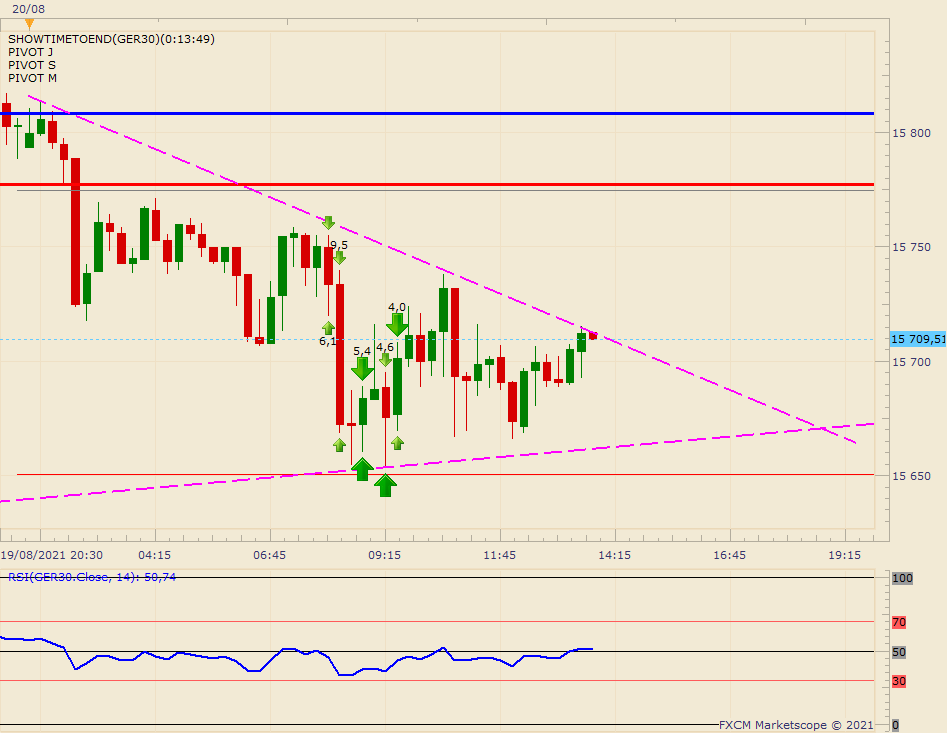Click the small down arrow just below 9,5 label
Screen dimensions: 947x733
coord(339,258)
